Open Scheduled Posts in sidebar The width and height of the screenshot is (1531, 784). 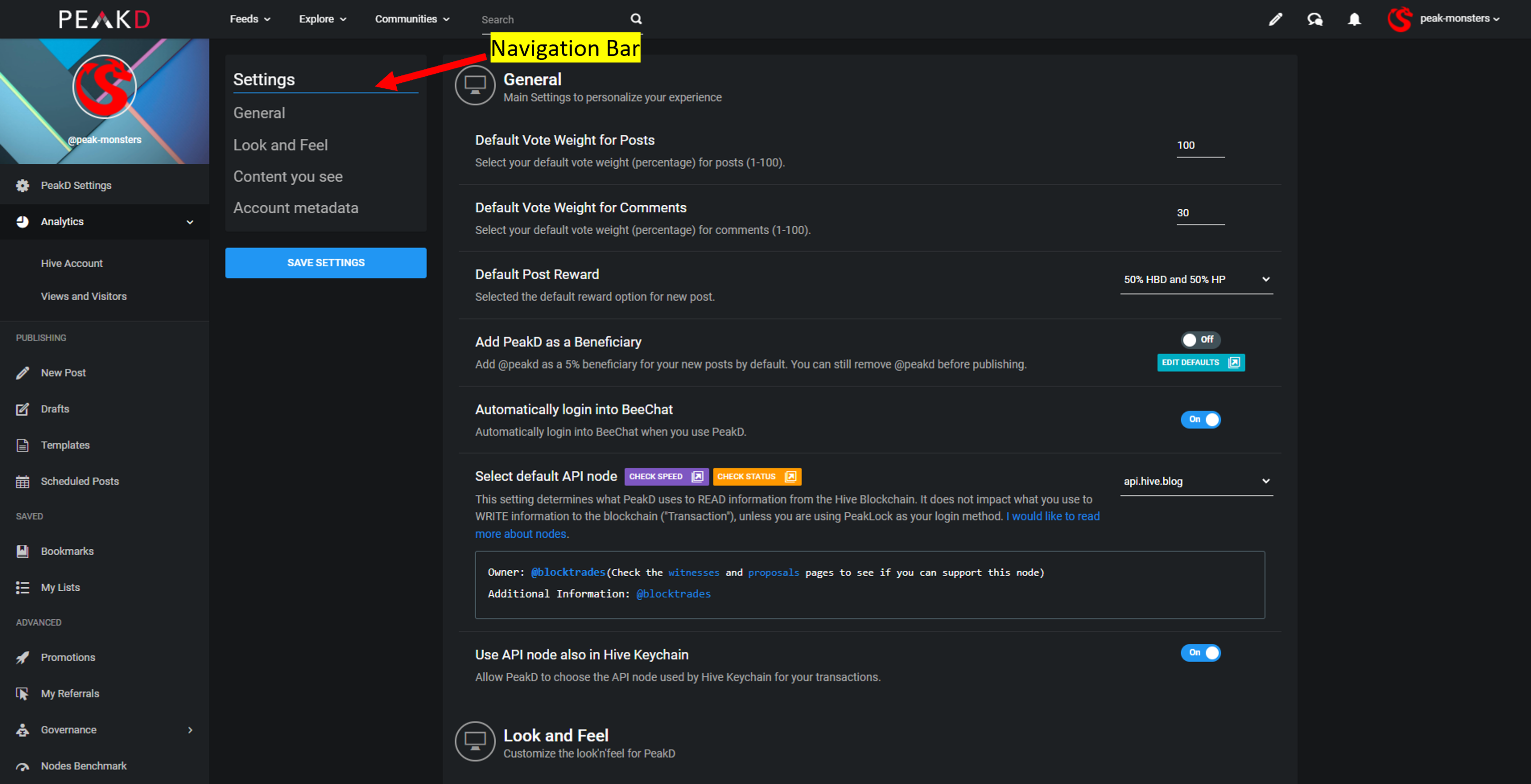104,482
